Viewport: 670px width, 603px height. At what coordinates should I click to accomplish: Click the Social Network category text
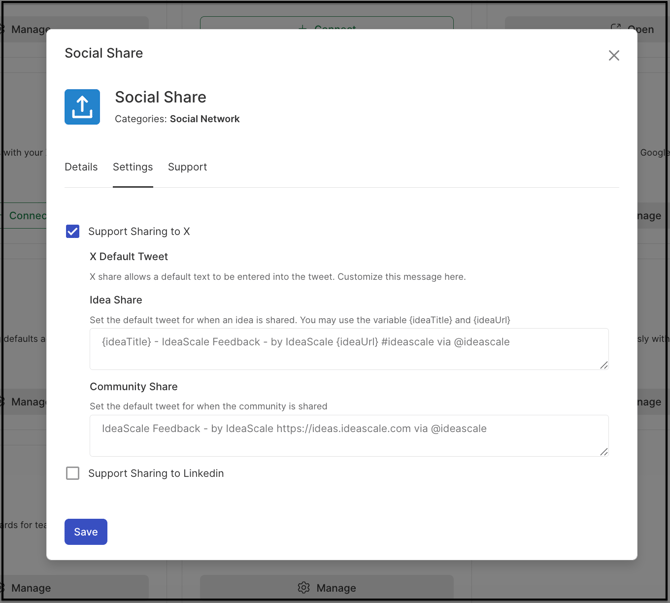point(204,119)
